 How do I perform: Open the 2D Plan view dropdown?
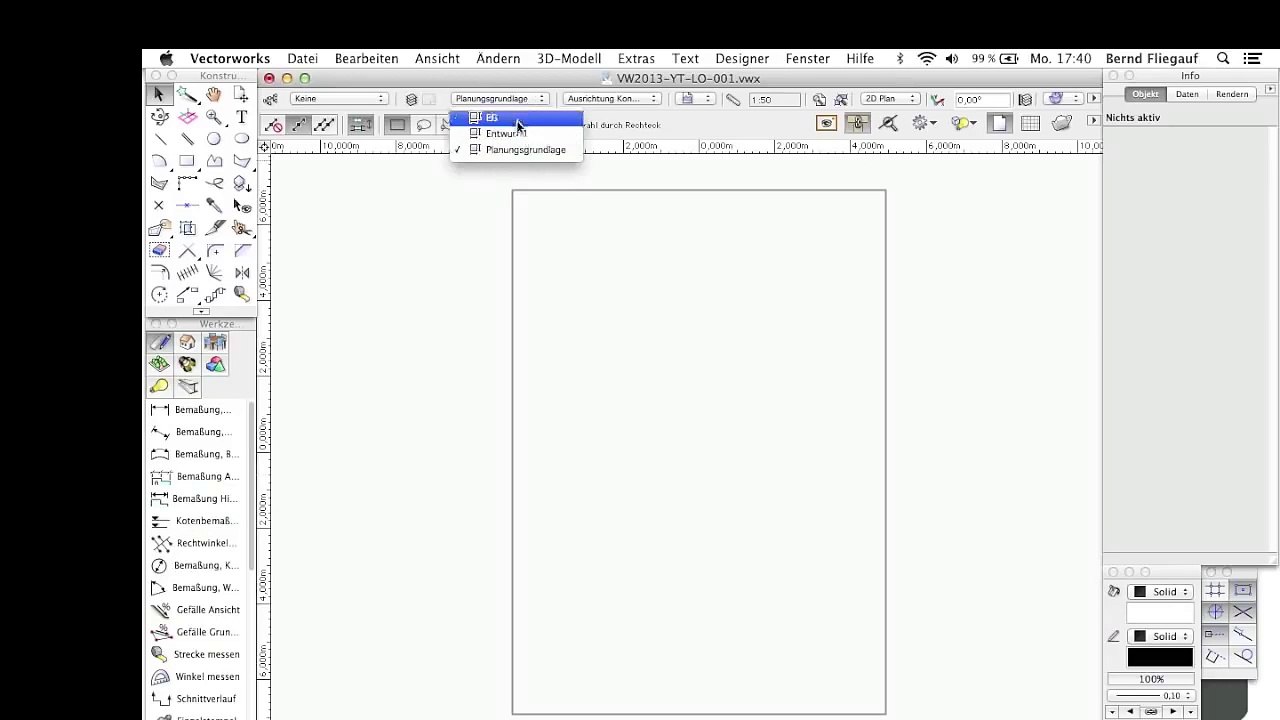point(891,99)
